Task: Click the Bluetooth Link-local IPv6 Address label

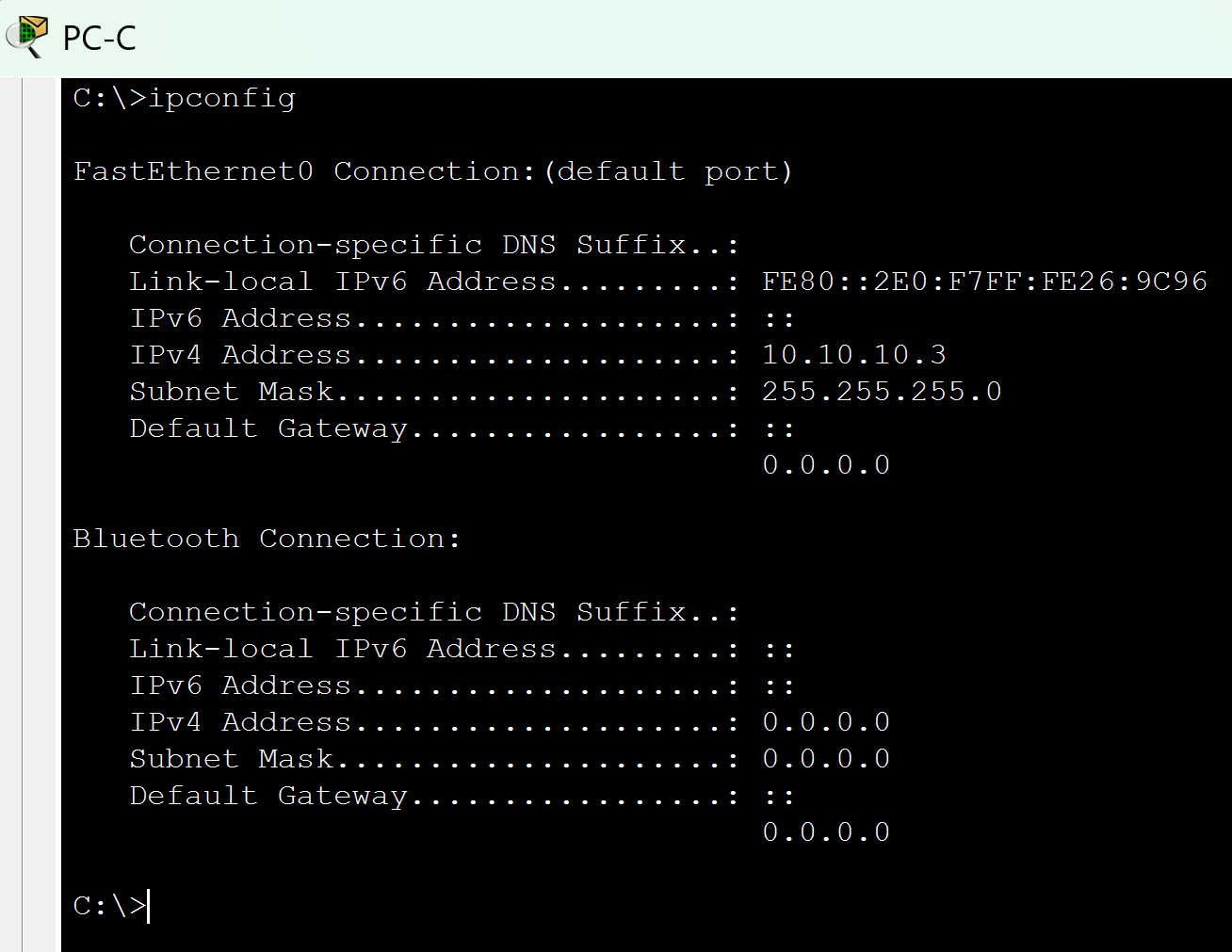Action: tap(343, 649)
